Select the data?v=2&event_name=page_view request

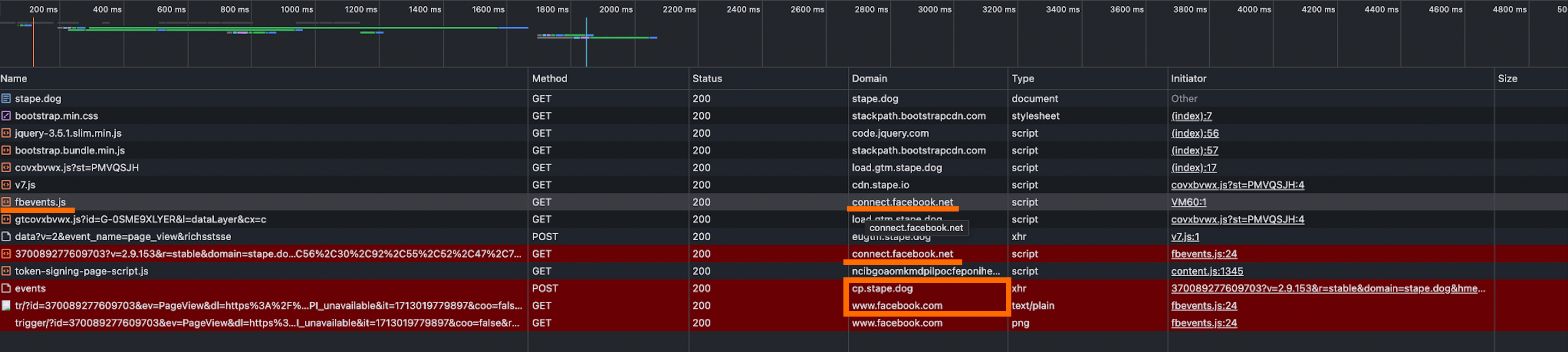[123, 236]
